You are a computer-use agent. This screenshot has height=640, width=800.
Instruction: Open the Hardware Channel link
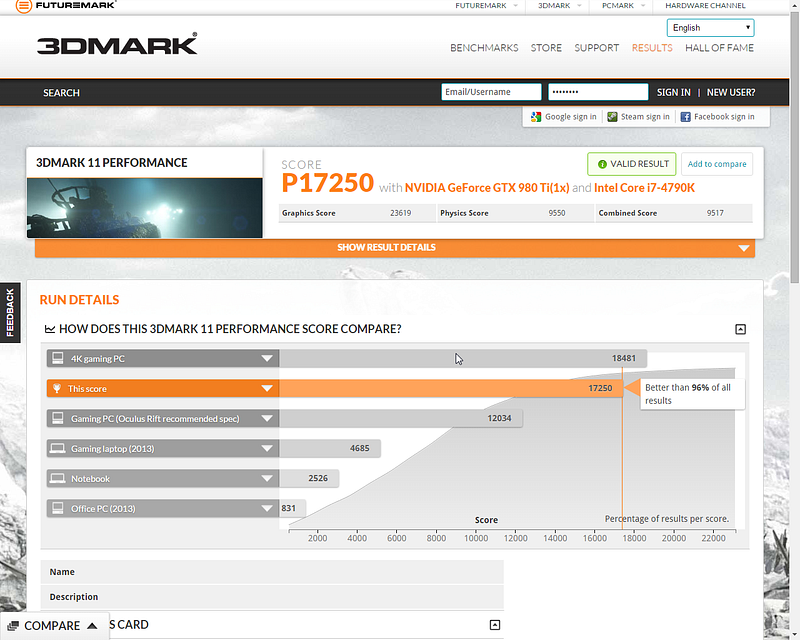pos(705,6)
